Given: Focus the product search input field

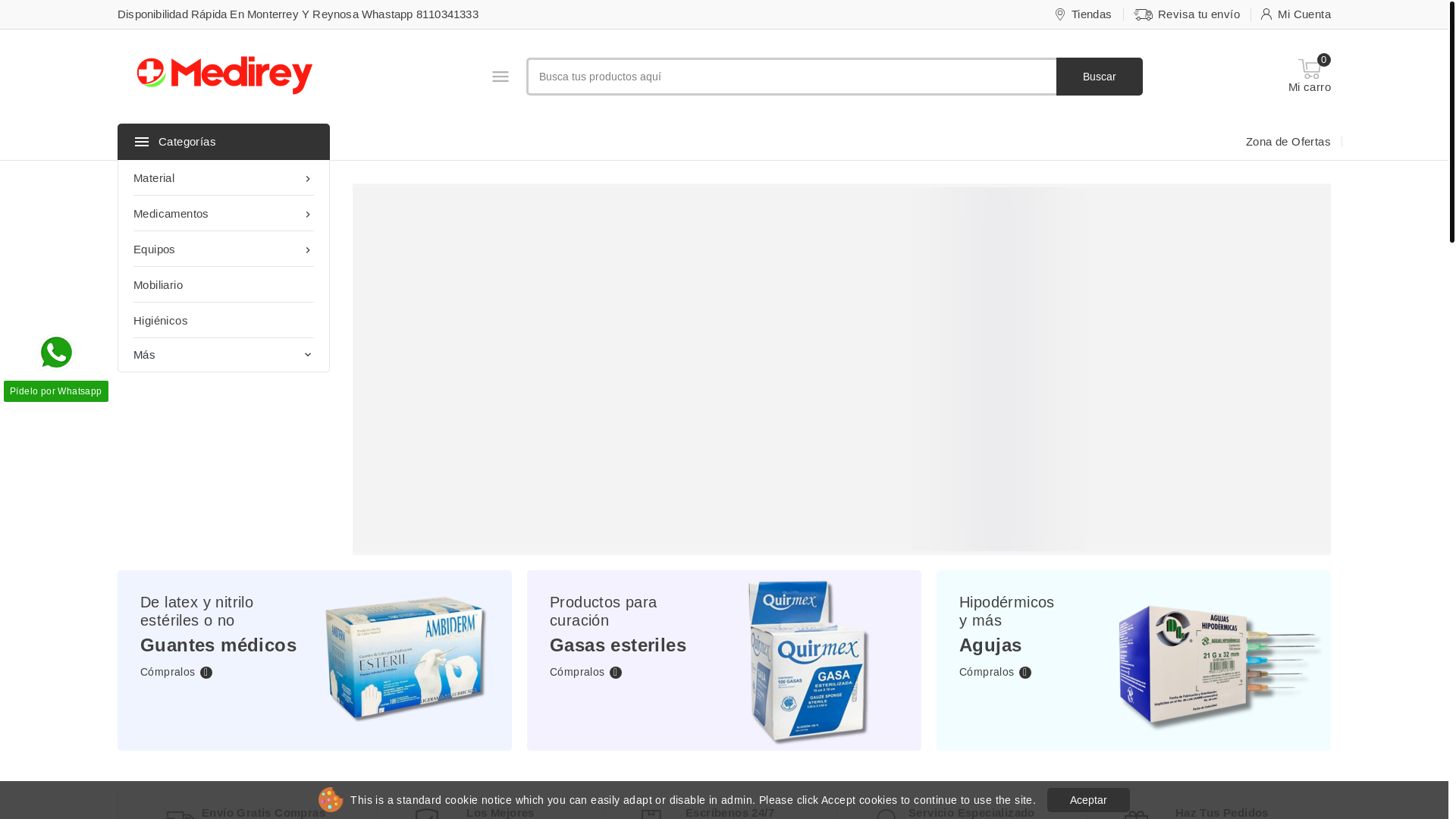Looking at the screenshot, I should point(792,77).
